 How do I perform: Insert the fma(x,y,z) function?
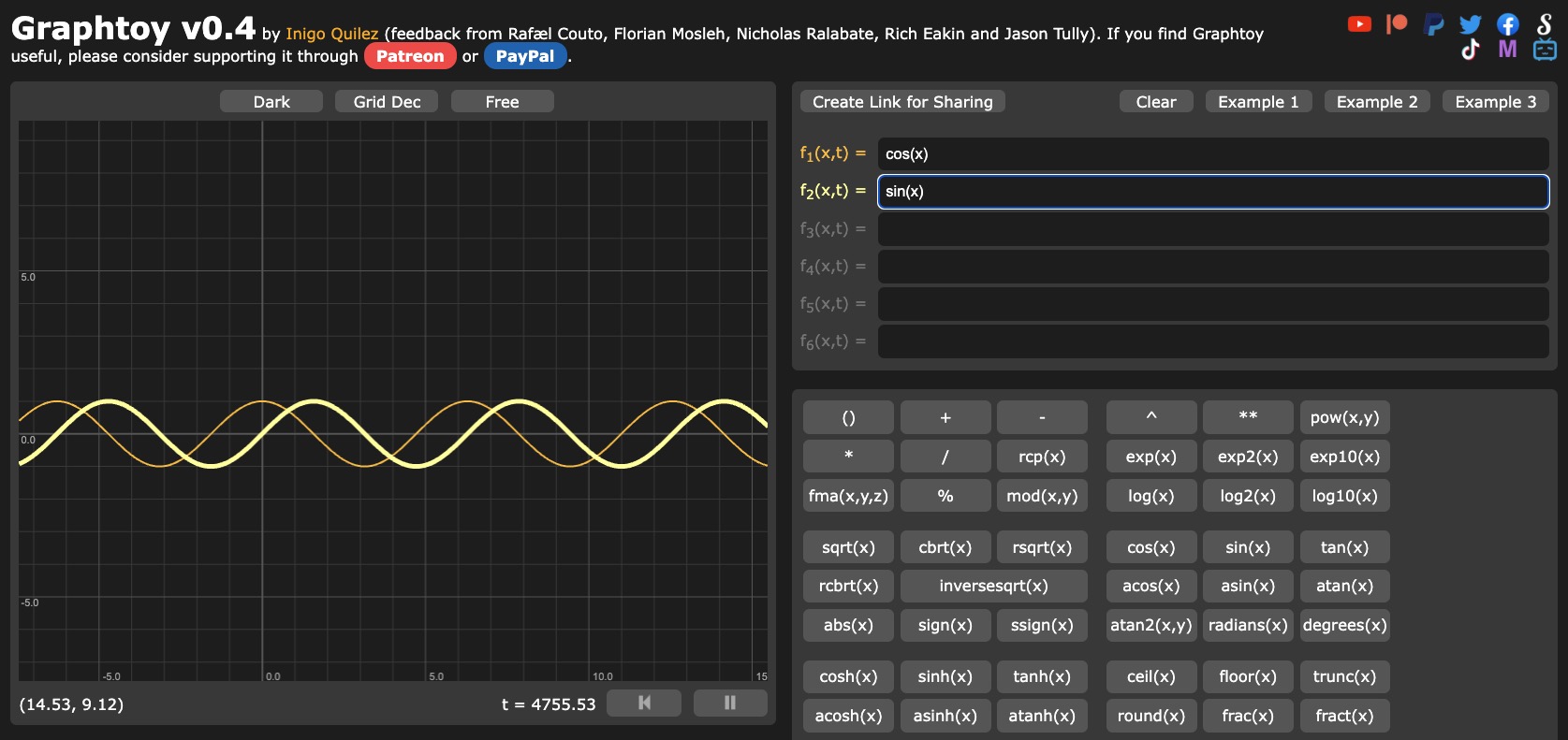pos(848,496)
